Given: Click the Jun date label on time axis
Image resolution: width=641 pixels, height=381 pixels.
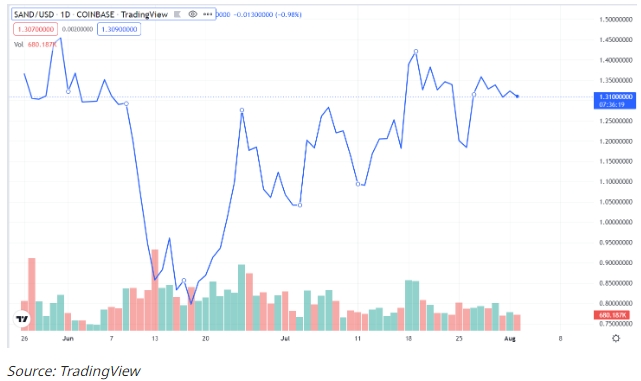Looking at the screenshot, I should click(x=68, y=338).
